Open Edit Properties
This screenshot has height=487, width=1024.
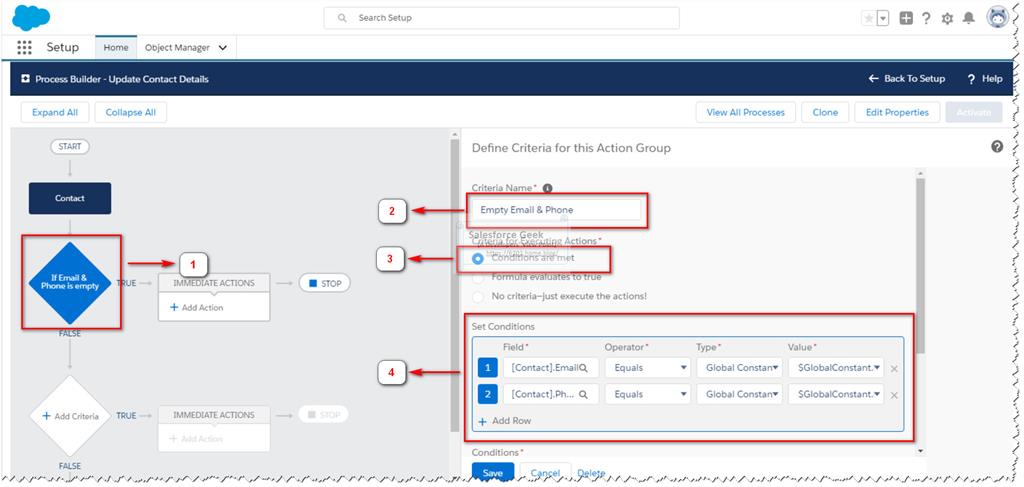[x=897, y=112]
